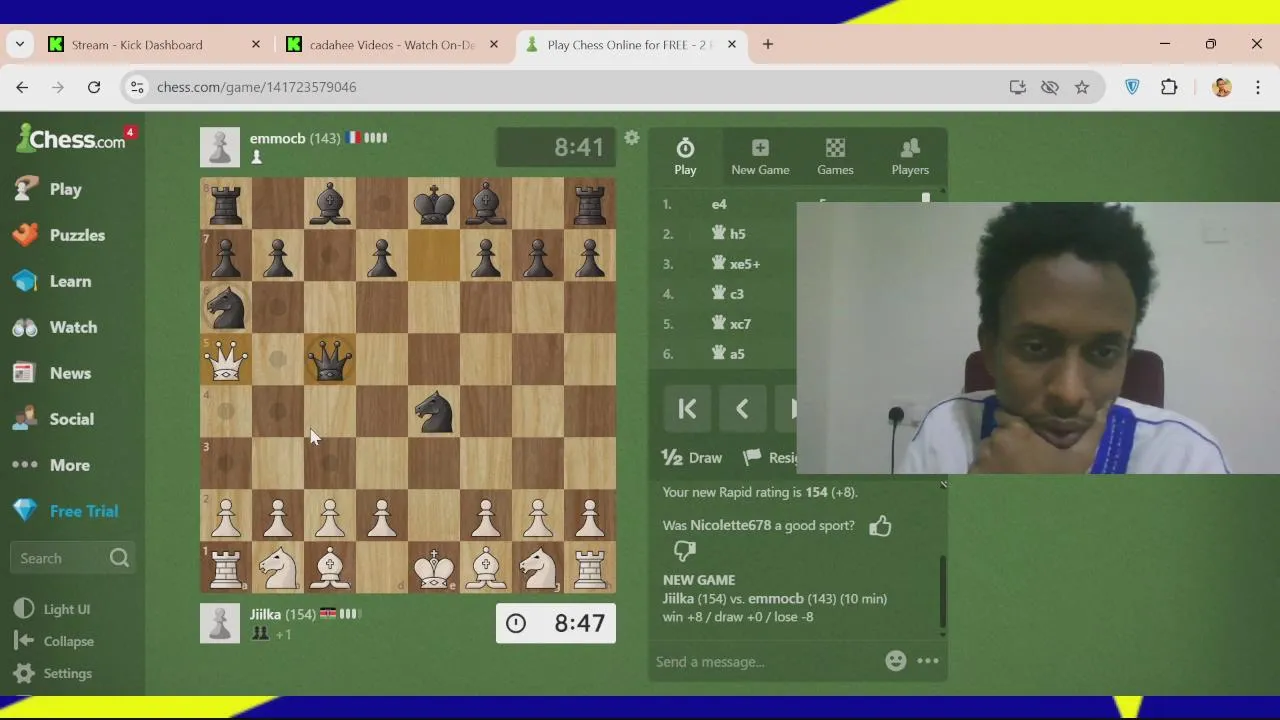Screen dimensions: 1280x720
Task: Open the Bitwarden shield extension
Action: click(x=1132, y=87)
